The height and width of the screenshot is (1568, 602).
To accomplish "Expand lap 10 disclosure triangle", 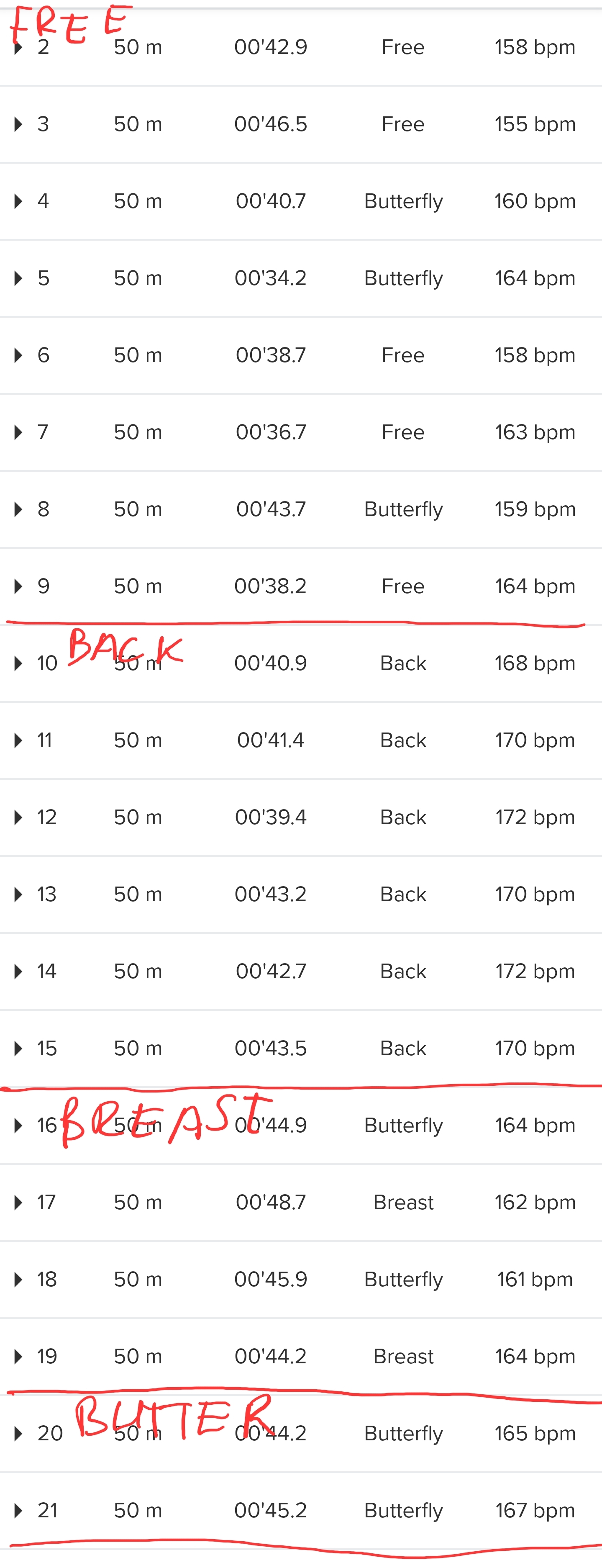I will [18, 663].
